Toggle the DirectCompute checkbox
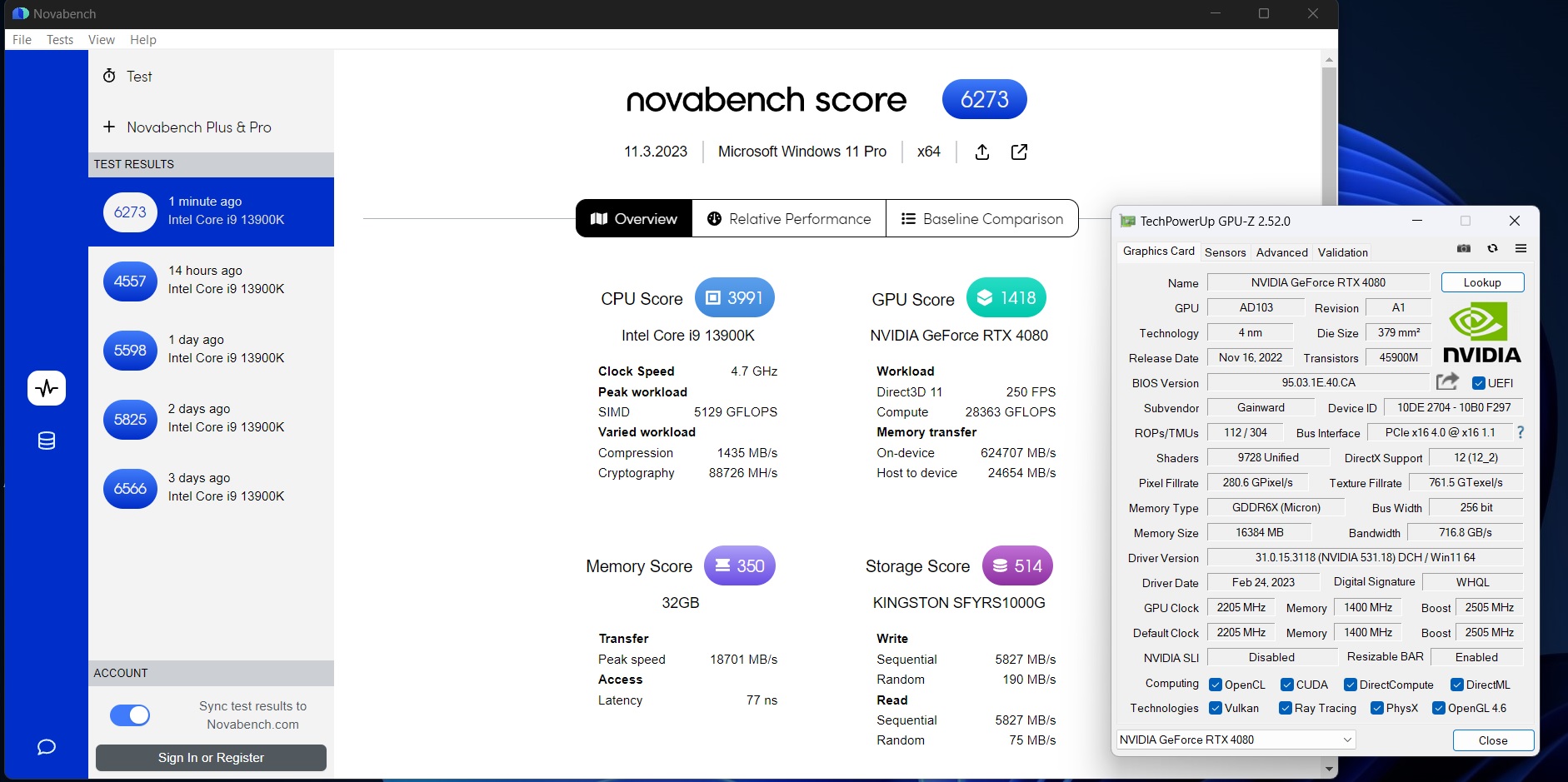Screen dimensions: 1568x782 1351,685
